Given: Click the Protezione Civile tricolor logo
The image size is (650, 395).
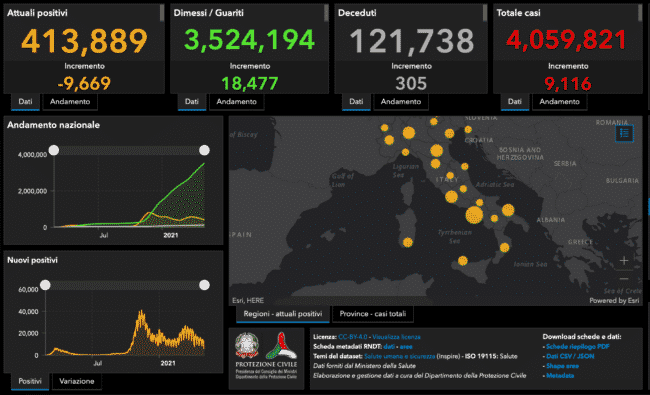Looking at the screenshot, I should tap(281, 345).
